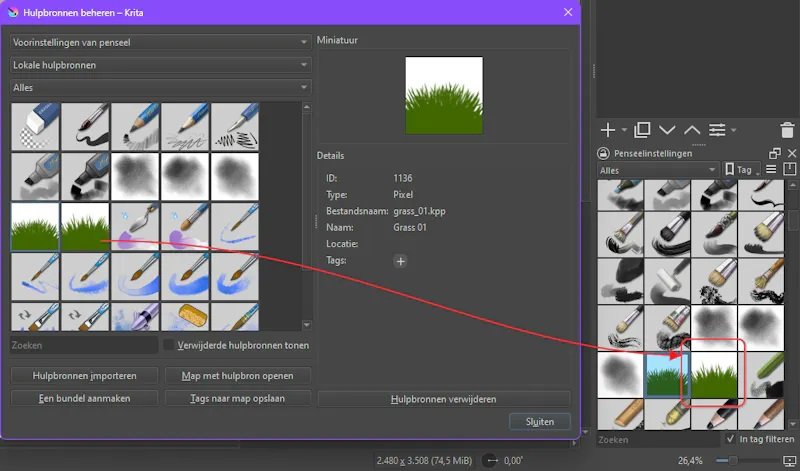800x471 pixels.
Task: Move layer down with chevron icon
Action: click(667, 130)
